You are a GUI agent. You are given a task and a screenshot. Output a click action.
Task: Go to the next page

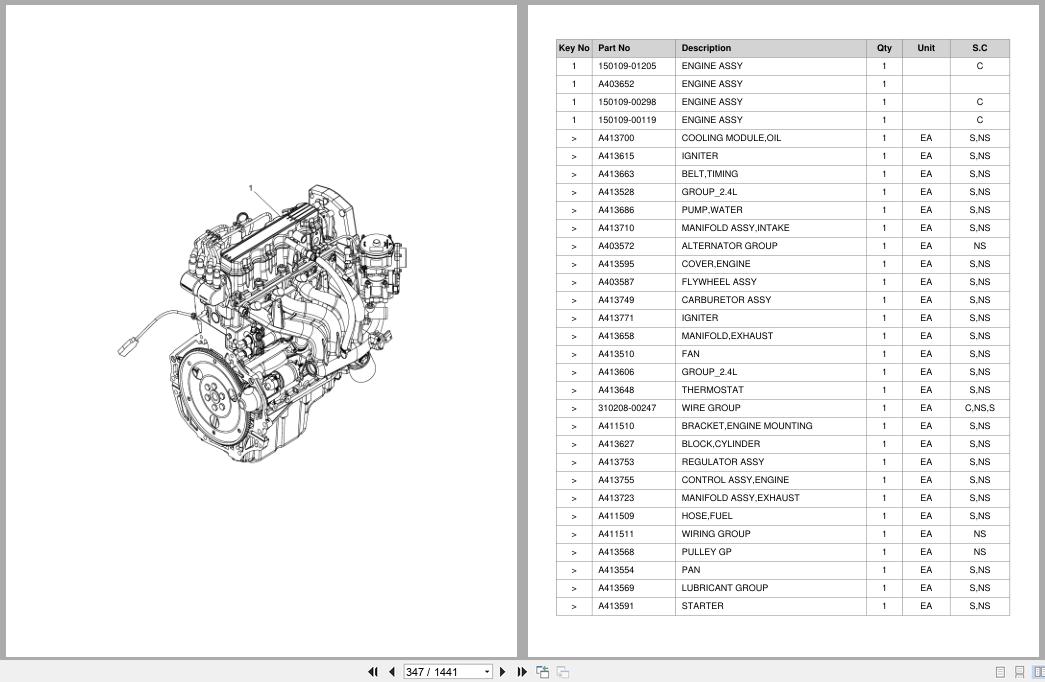pos(503,672)
